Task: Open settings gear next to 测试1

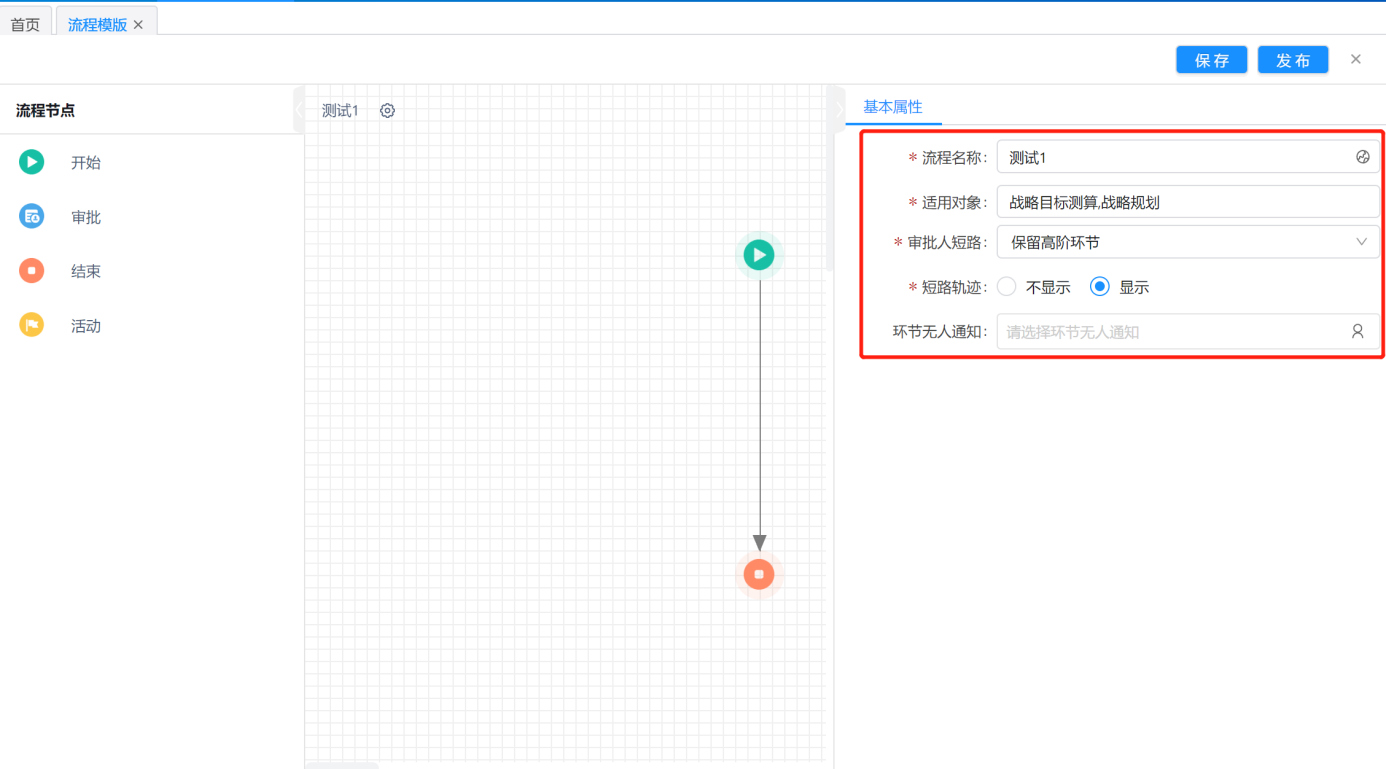Action: pos(387,111)
